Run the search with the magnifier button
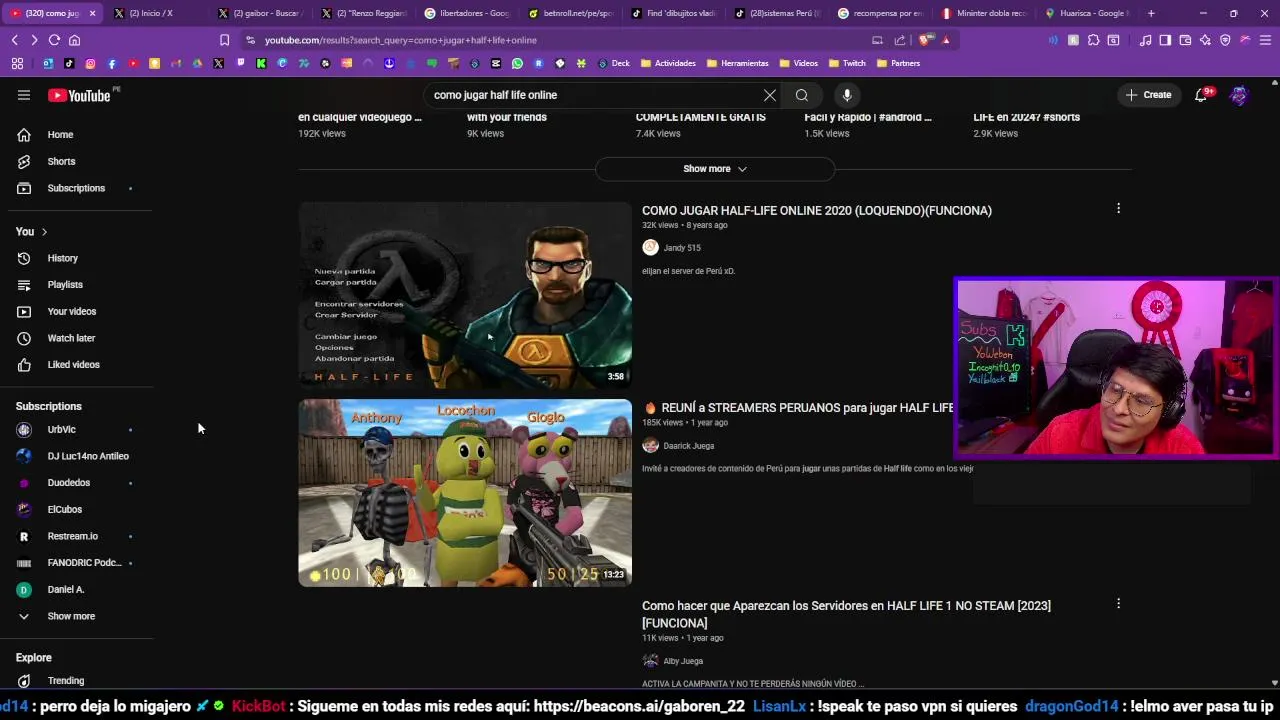The image size is (1280, 720). [x=802, y=95]
